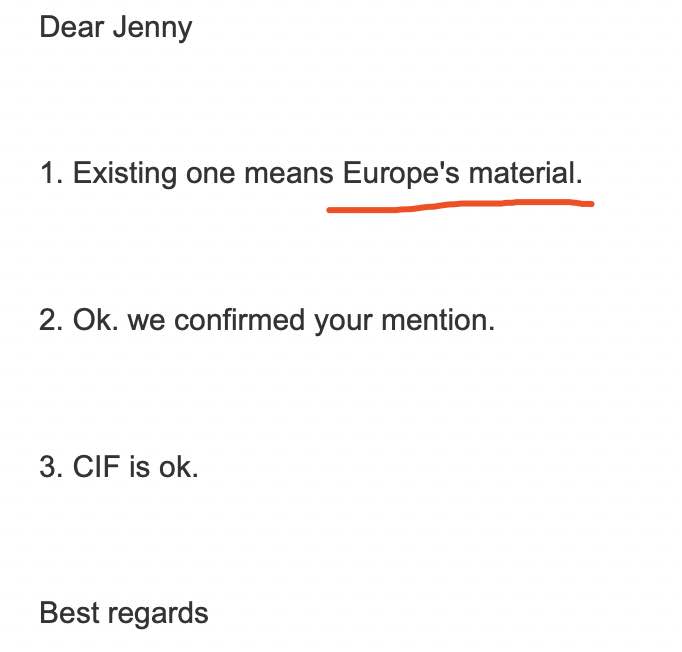This screenshot has height=652, width=682.
Task: Click the word "mention."
Action: (x=438, y=320)
